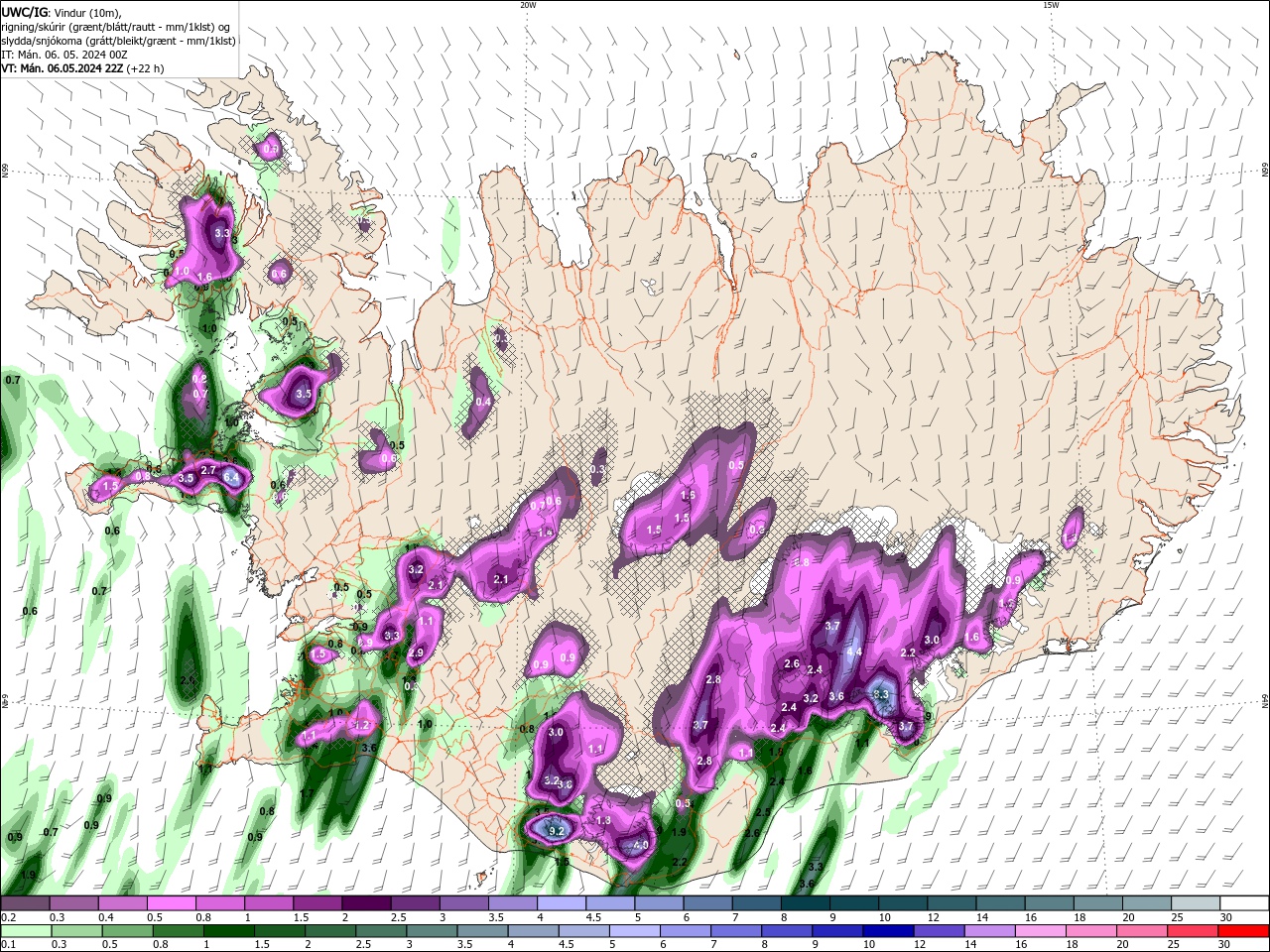Click the deep blue swatch labeled 10, lower row
Screen dimensions: 1270x952
point(889,931)
